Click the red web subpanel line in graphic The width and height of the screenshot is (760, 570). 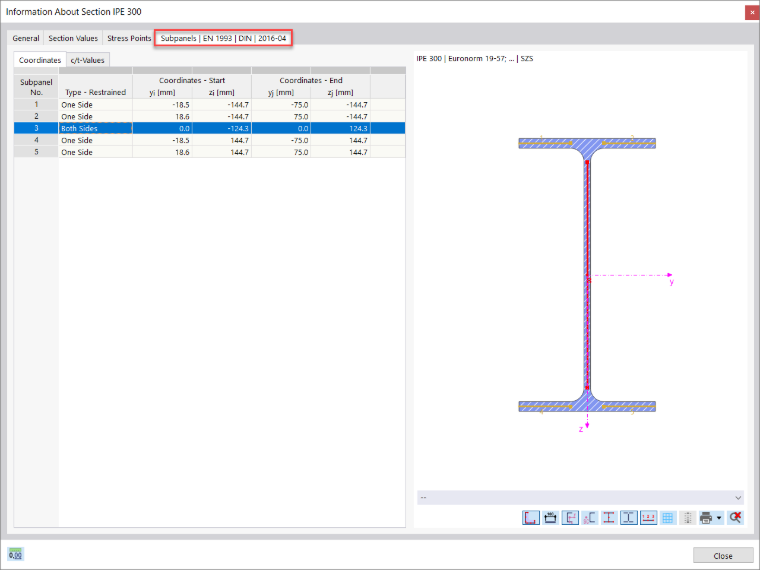[x=587, y=275]
